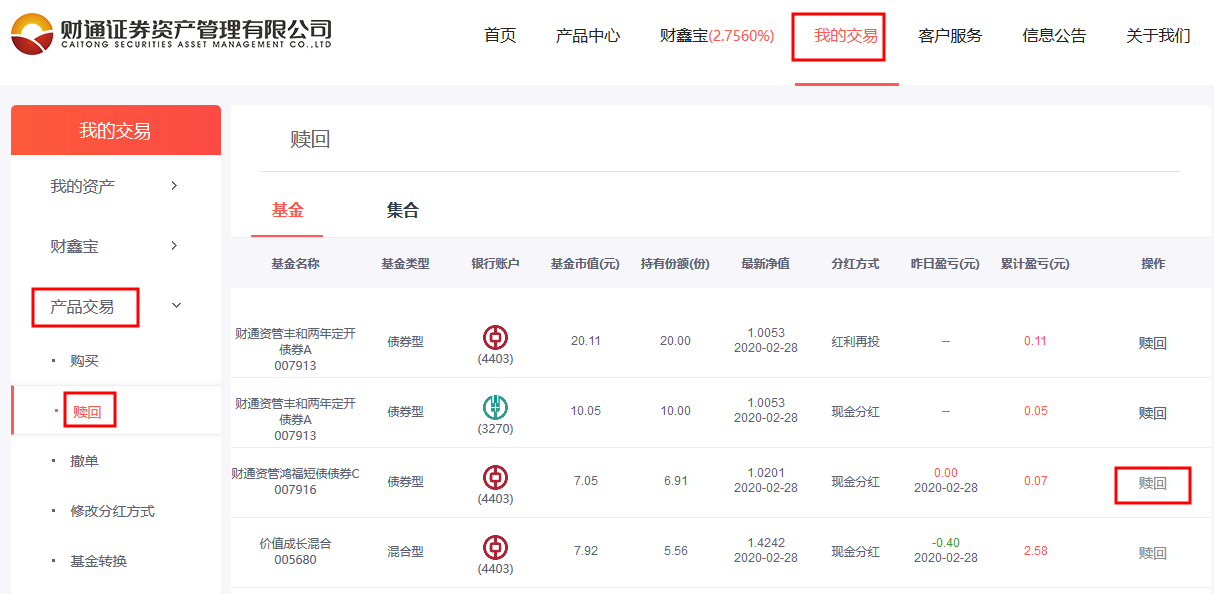Click the 昨日盈亏(元) column header

coord(945,264)
